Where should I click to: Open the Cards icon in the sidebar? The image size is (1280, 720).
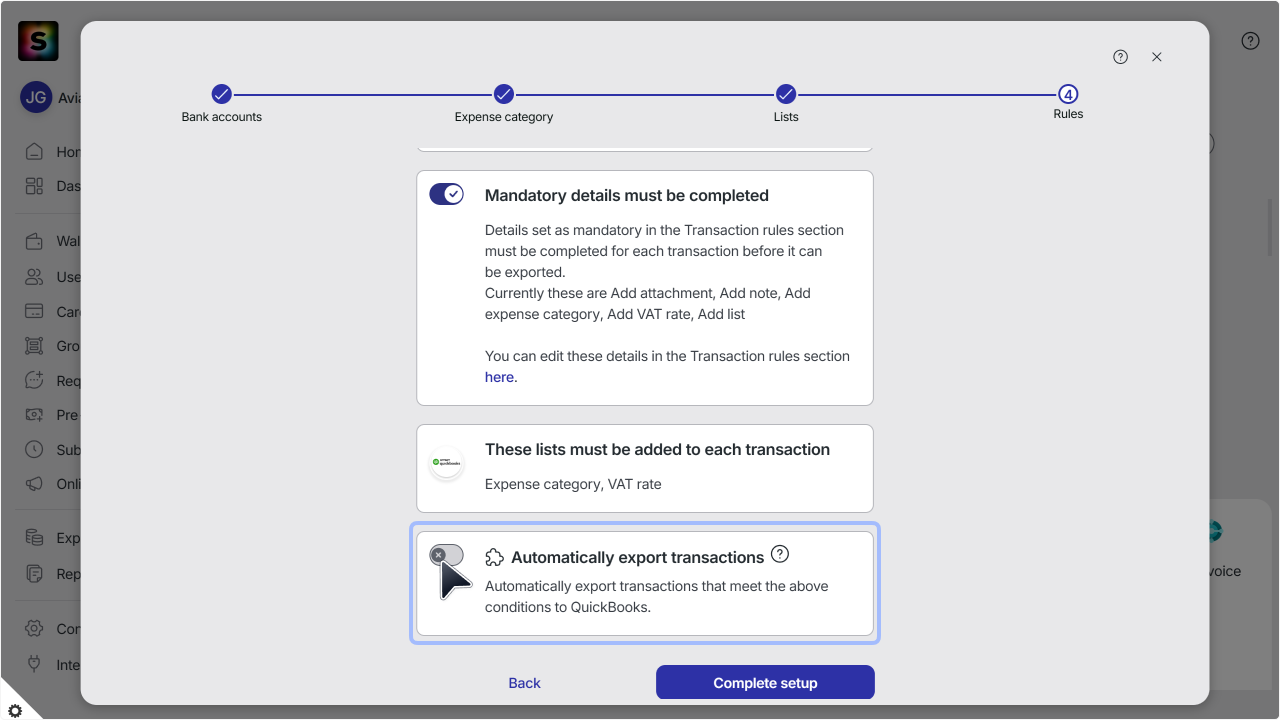(35, 311)
